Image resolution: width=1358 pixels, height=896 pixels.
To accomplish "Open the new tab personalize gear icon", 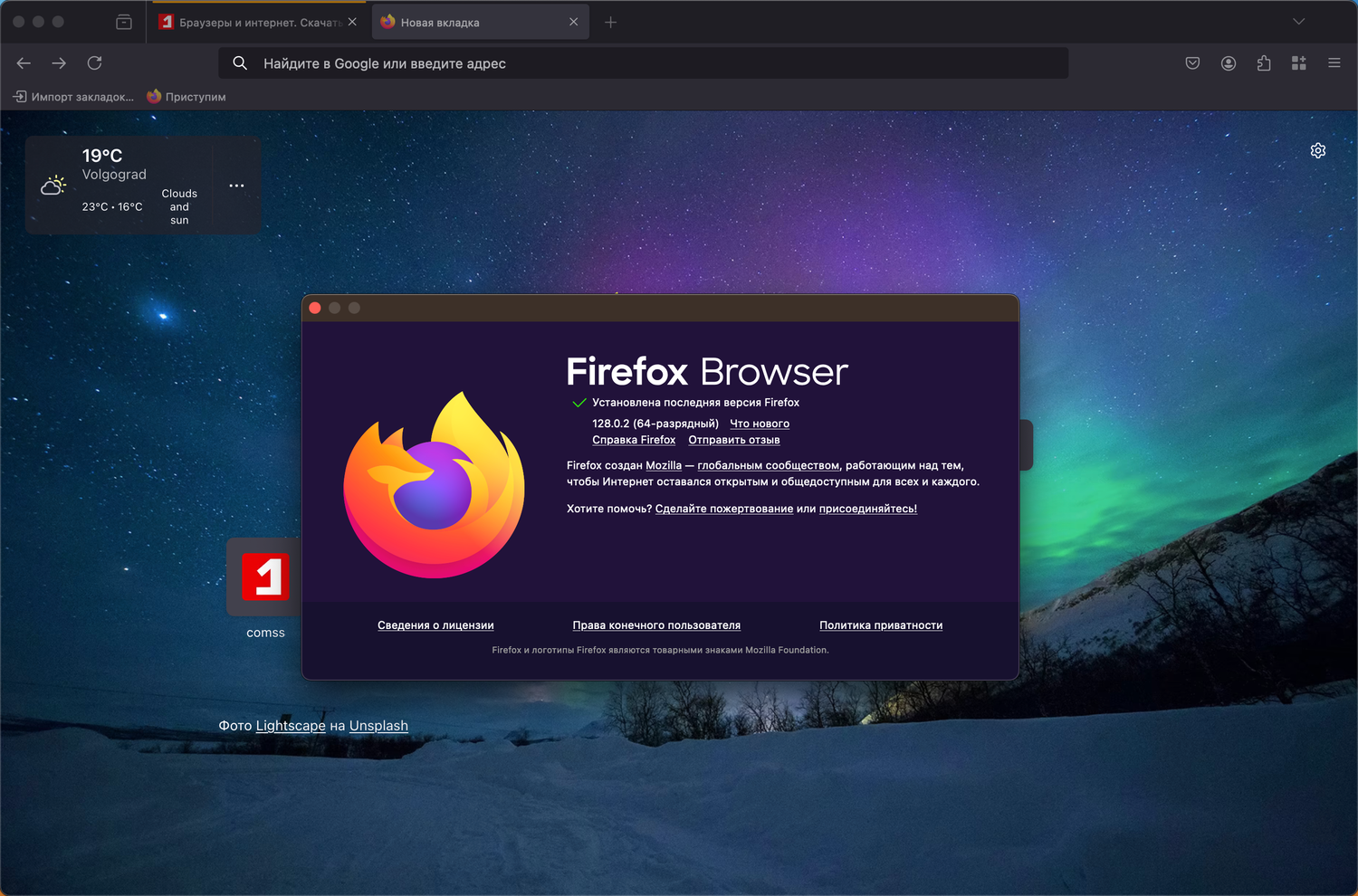I will tap(1318, 150).
